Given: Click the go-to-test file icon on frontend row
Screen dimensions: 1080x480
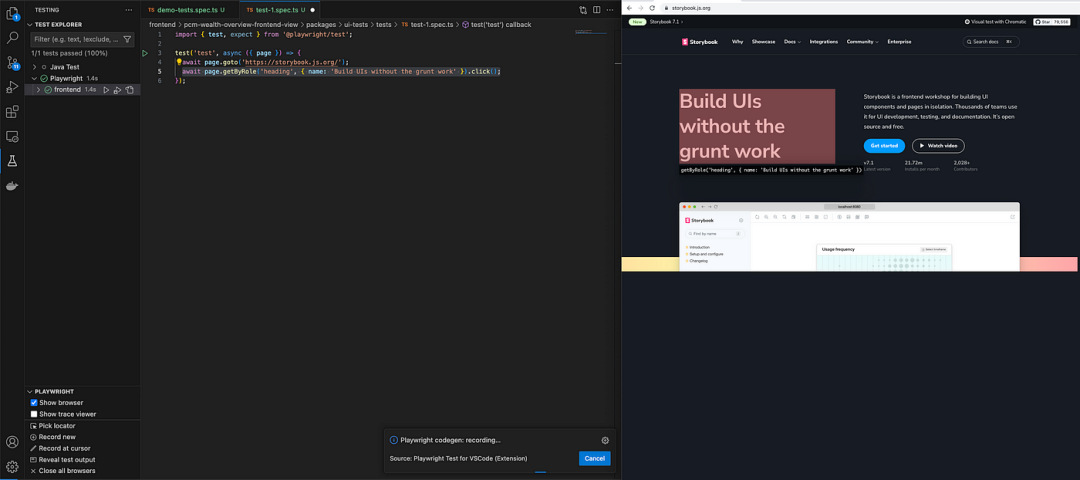Looking at the screenshot, I should [x=129, y=90].
